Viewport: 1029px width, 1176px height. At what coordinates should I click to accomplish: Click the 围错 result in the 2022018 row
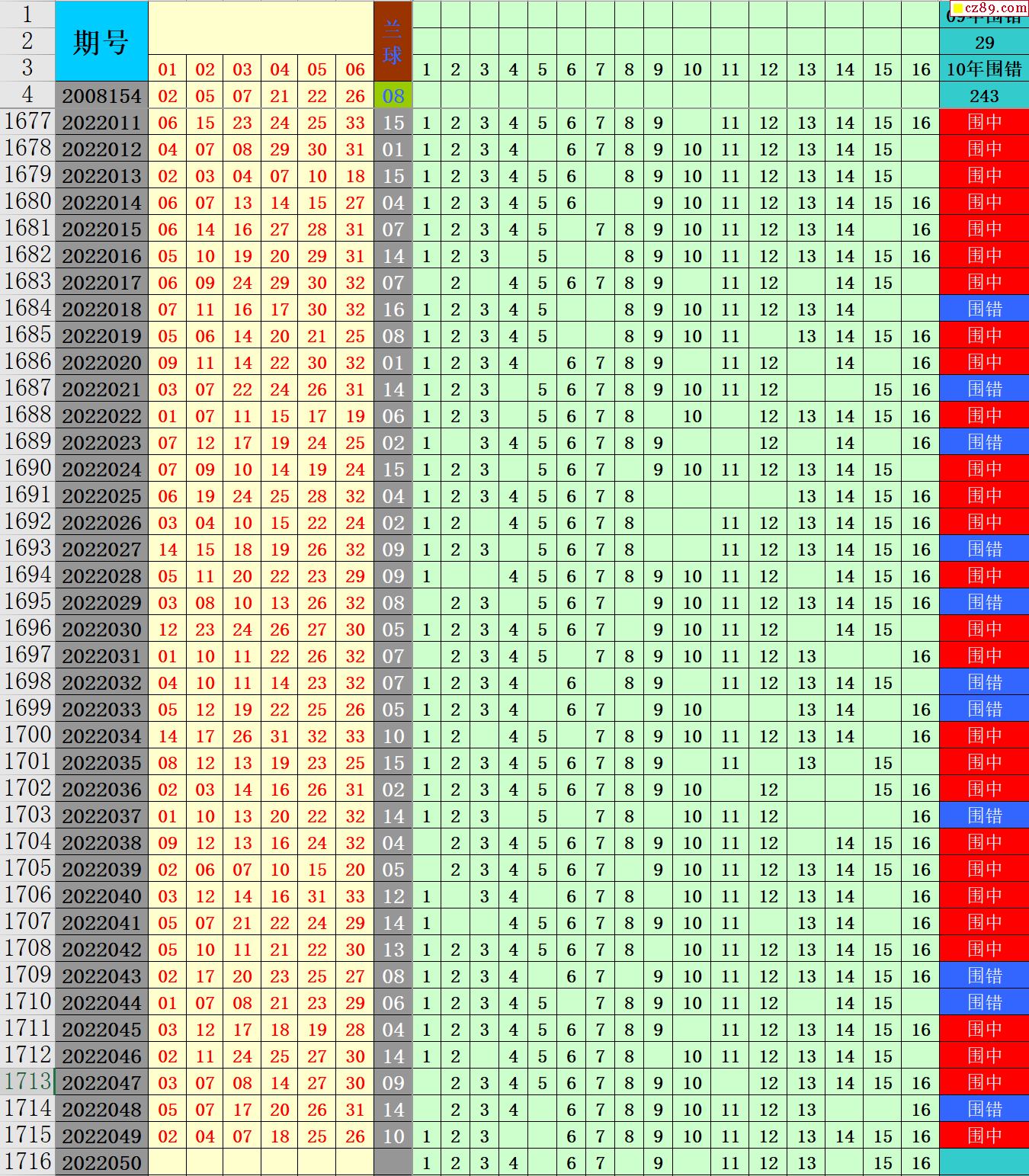(984, 309)
